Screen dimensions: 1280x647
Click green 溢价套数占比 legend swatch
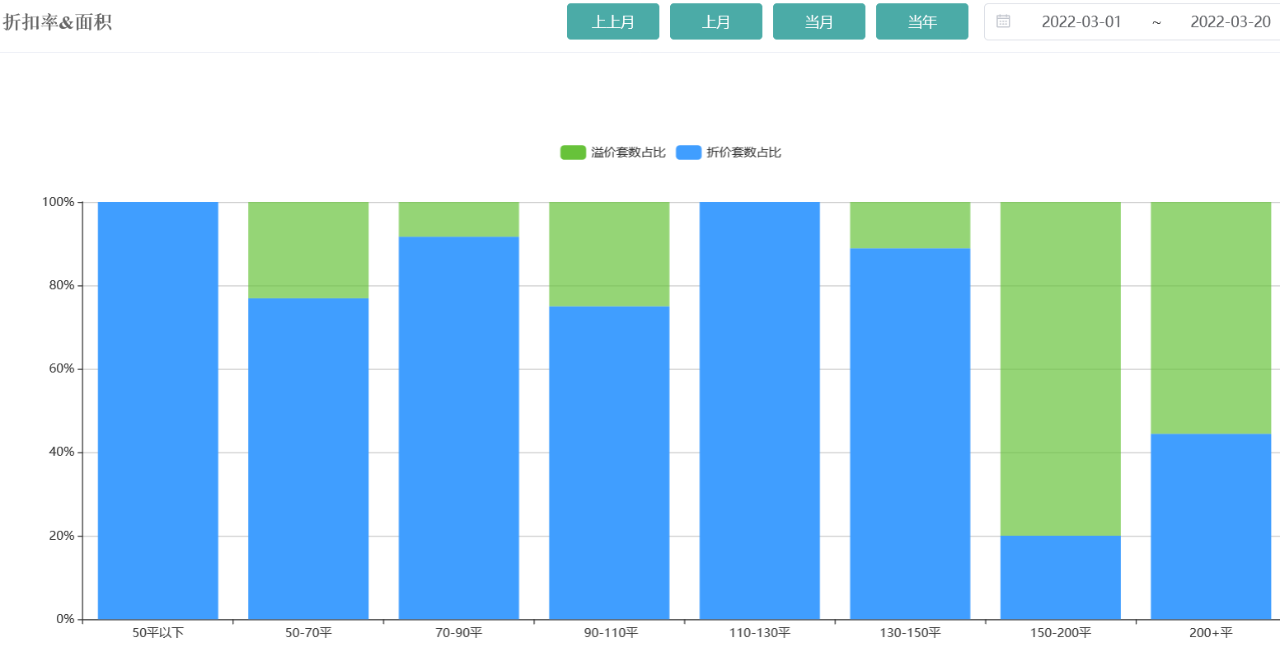(572, 152)
